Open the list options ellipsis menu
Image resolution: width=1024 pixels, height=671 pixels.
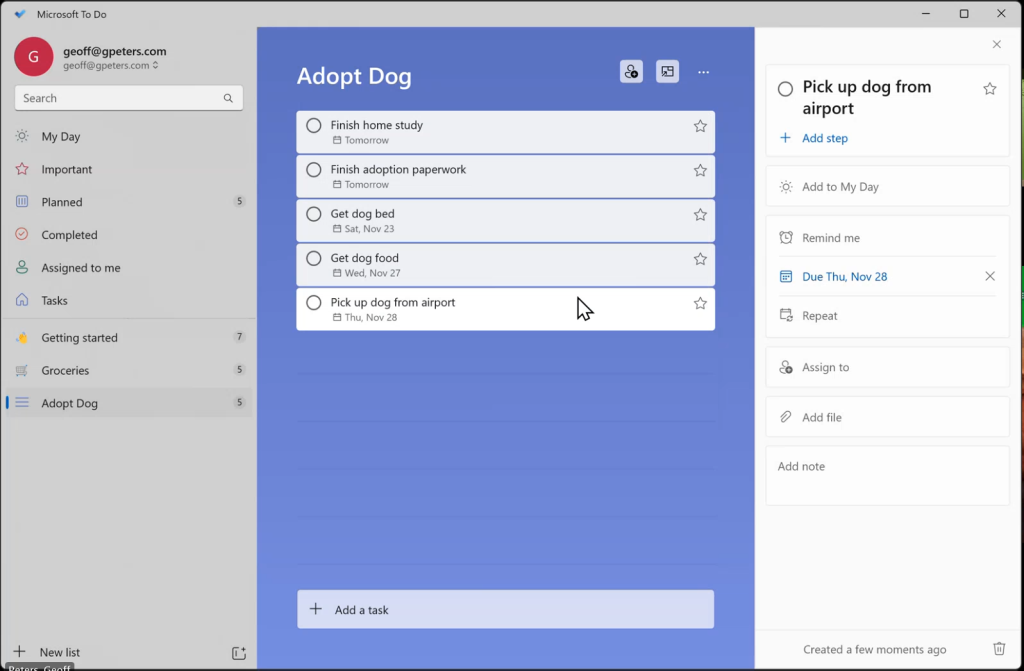[x=703, y=72]
